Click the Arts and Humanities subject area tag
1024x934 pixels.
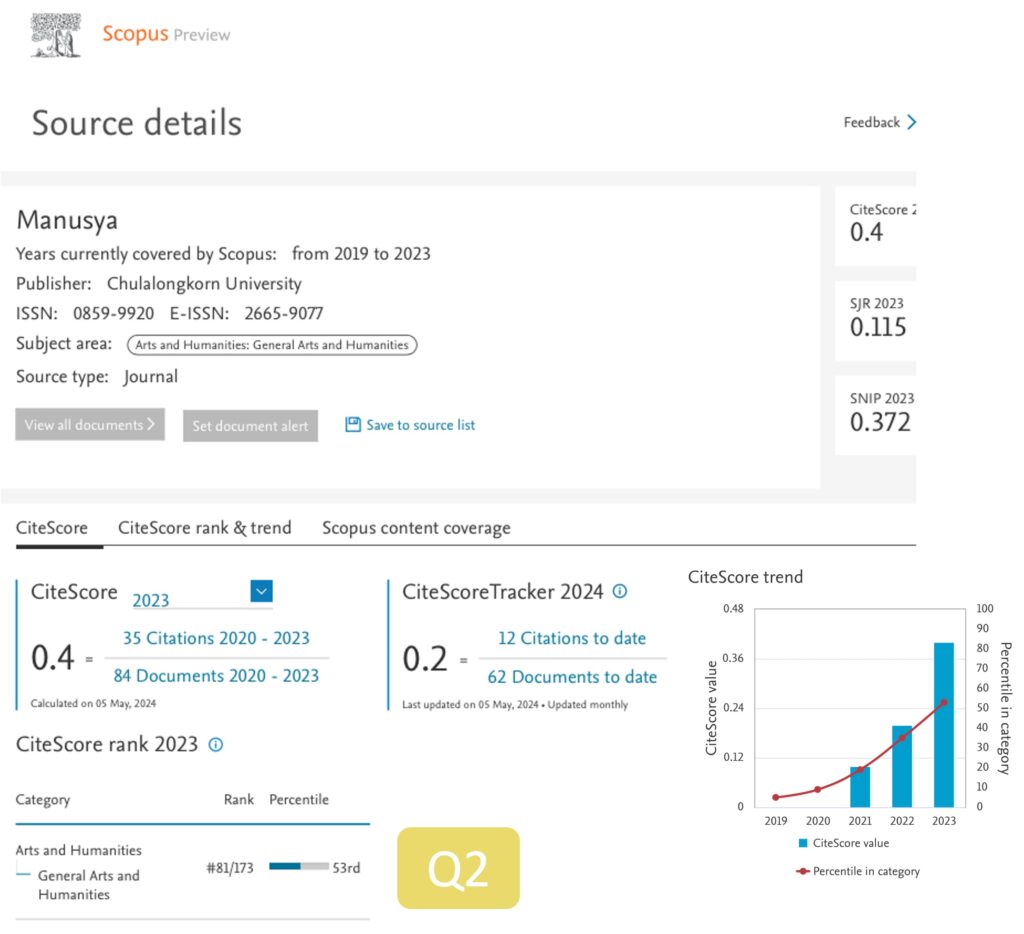(272, 345)
